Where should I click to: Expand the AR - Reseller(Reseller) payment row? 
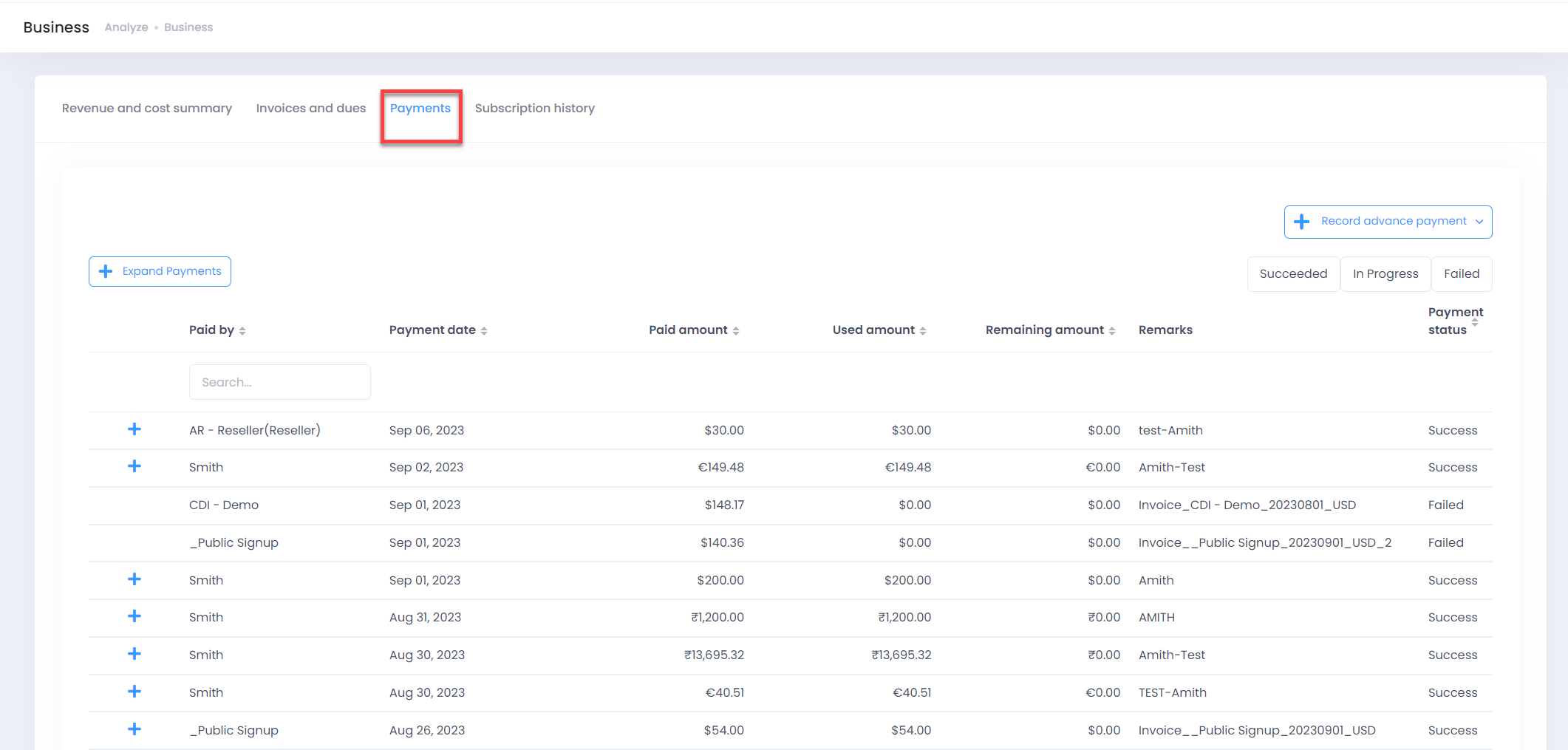(134, 429)
